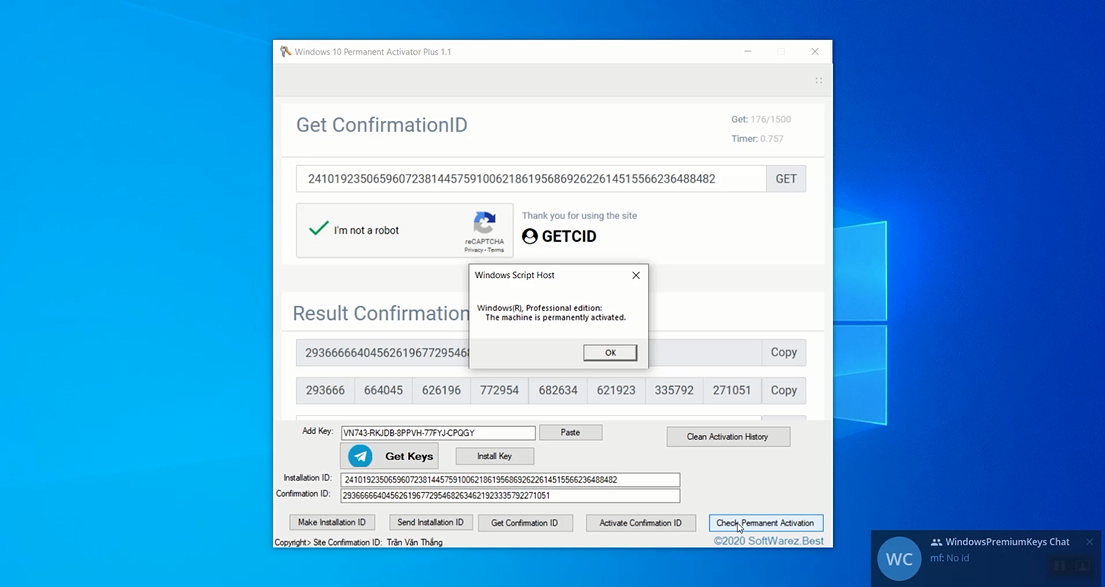
Task: Click the SoftWarez.Best copyright link
Action: pos(768,540)
